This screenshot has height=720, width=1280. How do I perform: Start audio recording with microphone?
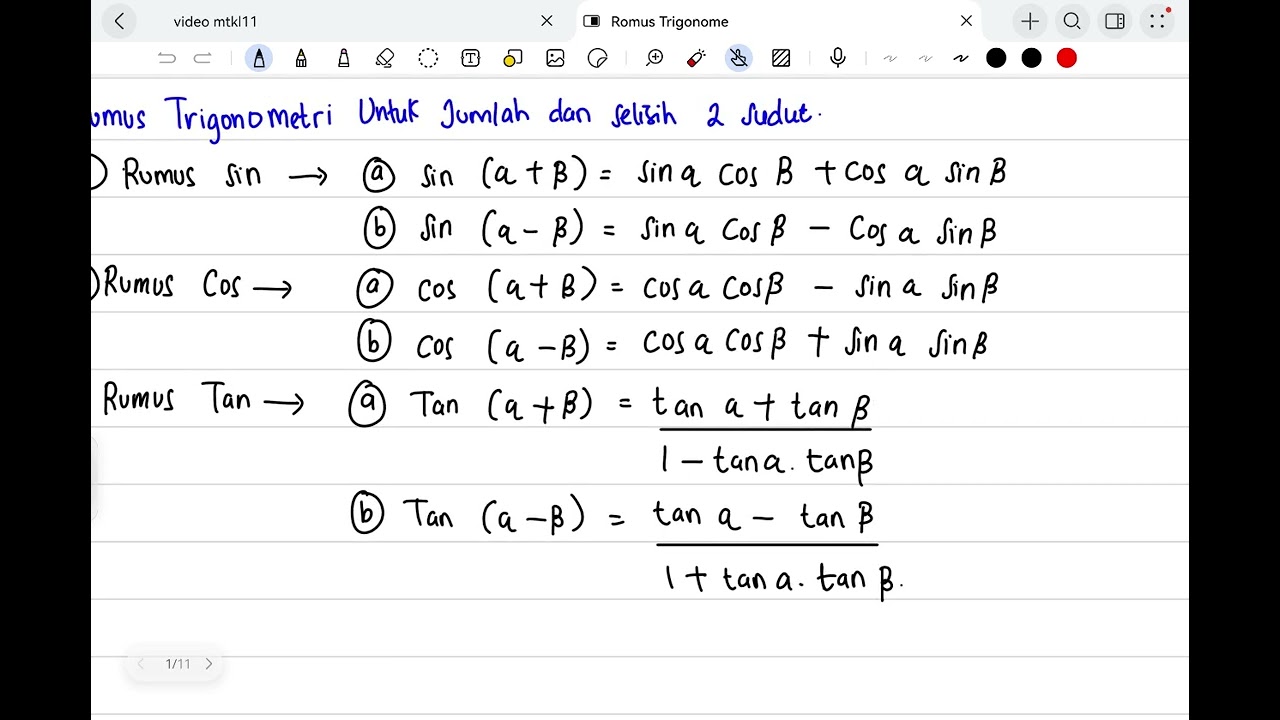click(x=838, y=59)
